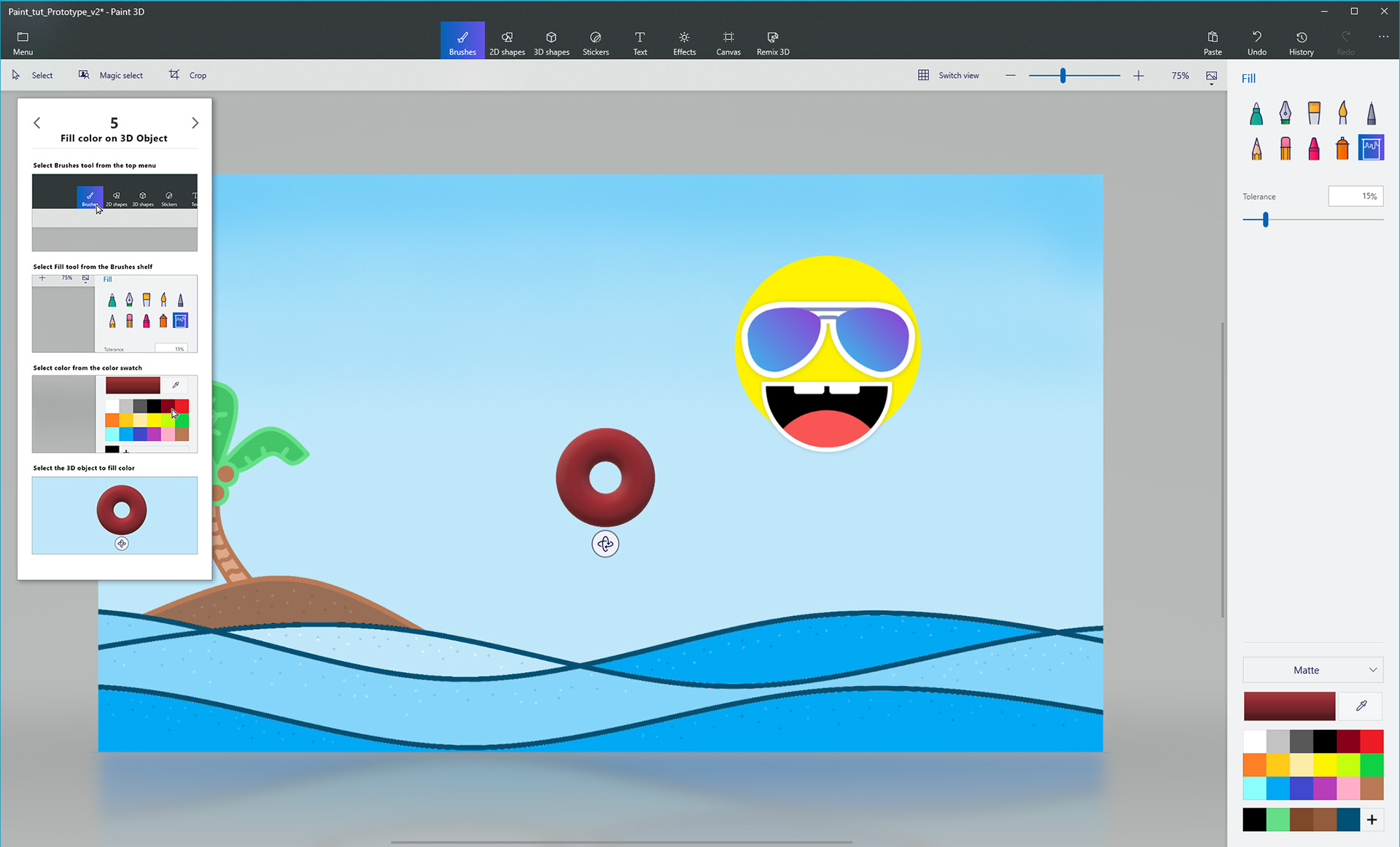The image size is (1400, 847).
Task: Select the Marker brush tool
Action: point(1256,114)
